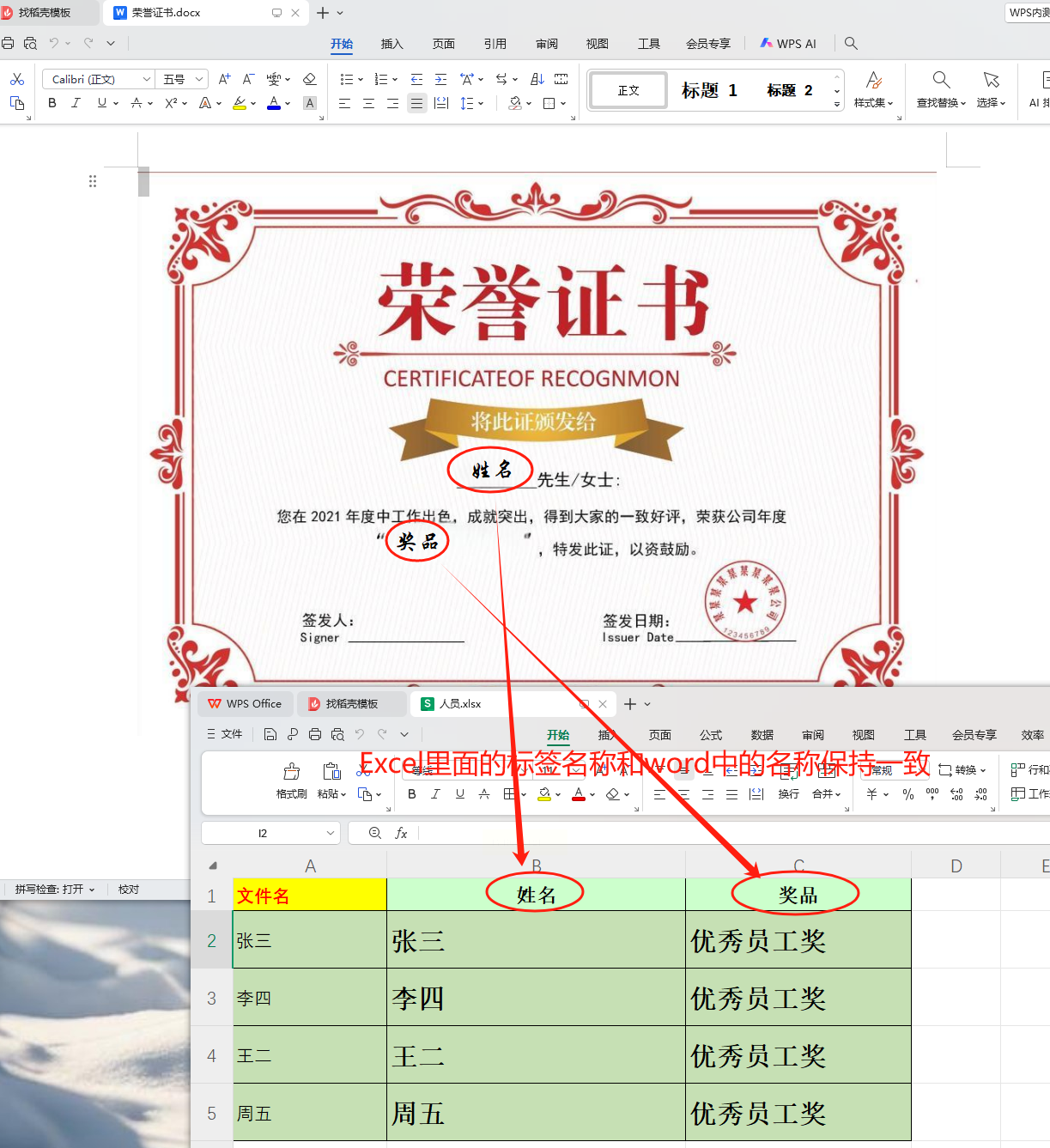Image resolution: width=1050 pixels, height=1148 pixels.
Task: Open the 审阅 tab in Word
Action: (547, 44)
